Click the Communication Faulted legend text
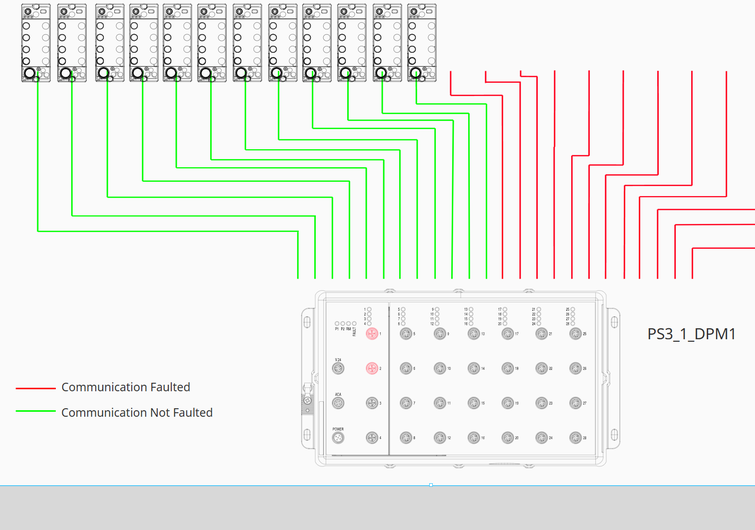This screenshot has height=530, width=755. pyautogui.click(x=125, y=387)
